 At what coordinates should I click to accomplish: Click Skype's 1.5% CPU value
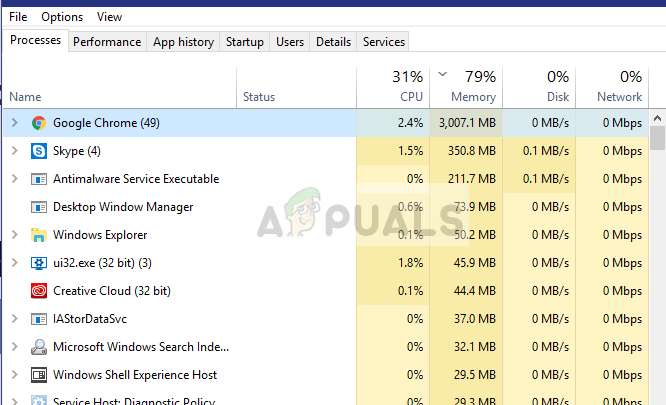410,151
